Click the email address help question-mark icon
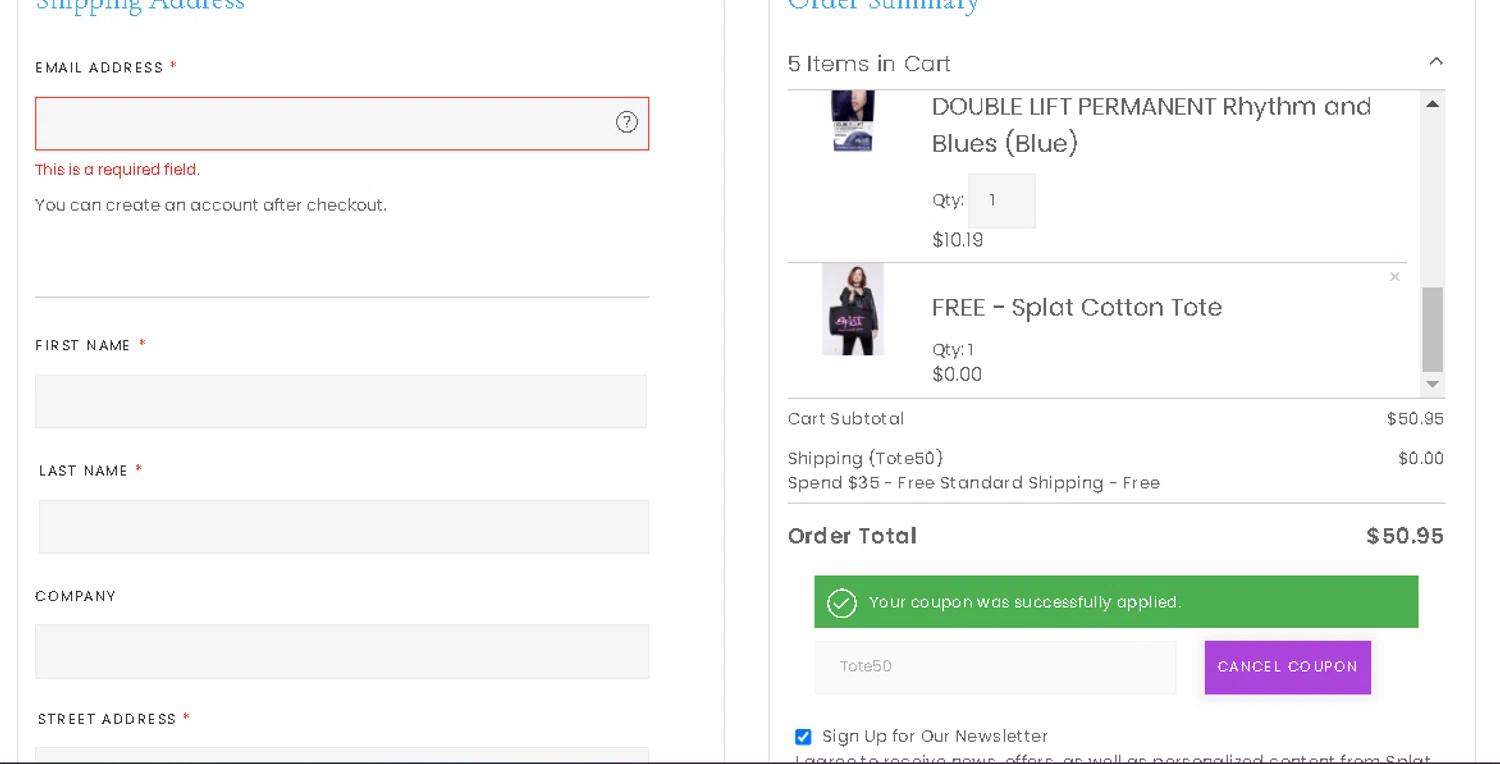Viewport: 1500px width, 764px height. [626, 122]
